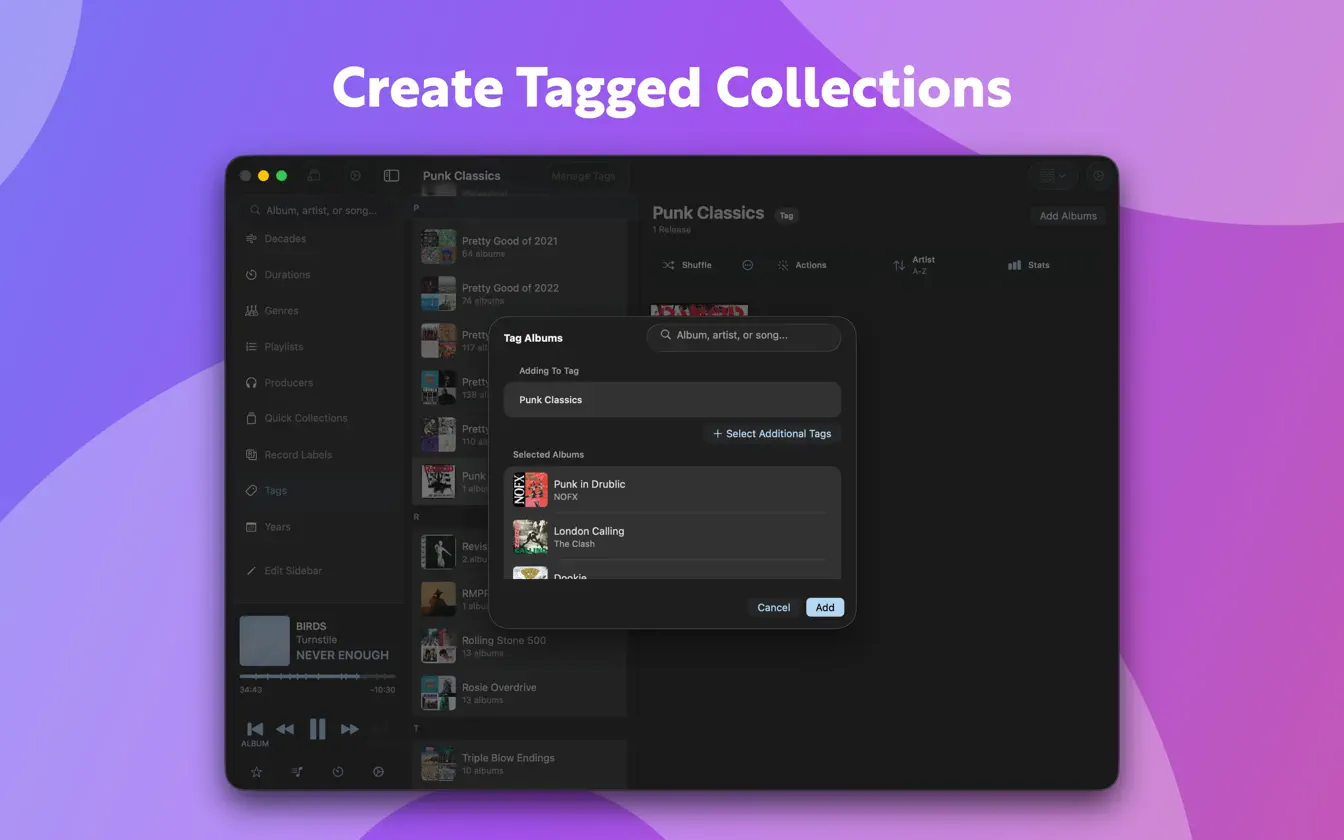Click the now playing BIRDS artwork
1344x840 pixels.
coord(264,641)
